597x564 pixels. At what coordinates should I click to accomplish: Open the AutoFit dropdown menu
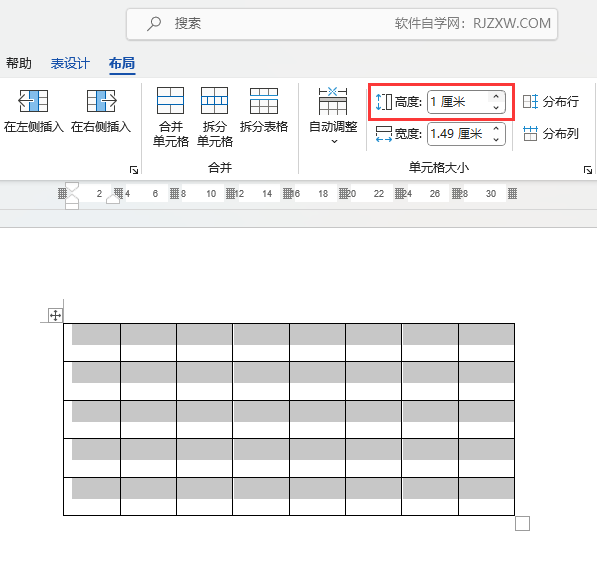334,141
